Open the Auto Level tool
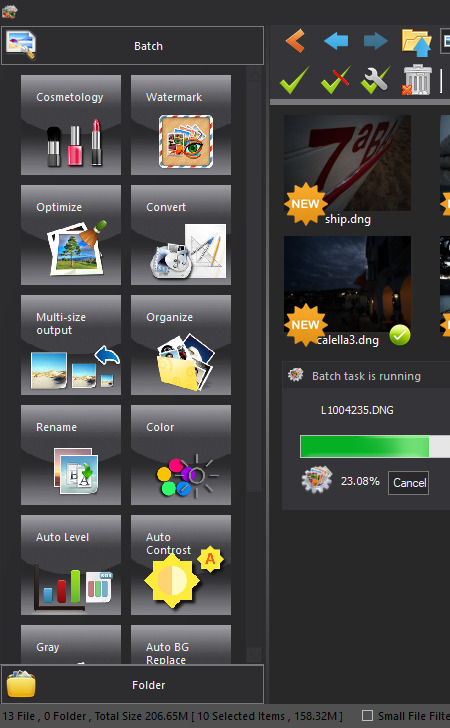The height and width of the screenshot is (728, 450). (x=71, y=565)
